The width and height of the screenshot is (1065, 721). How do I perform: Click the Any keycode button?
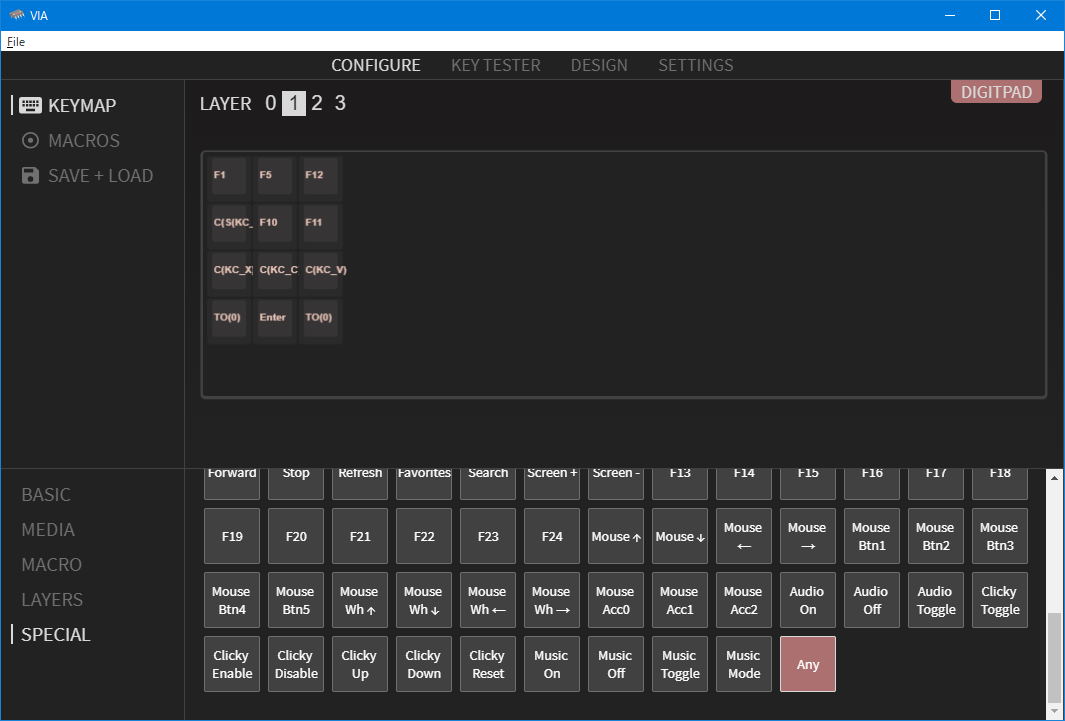pos(807,664)
